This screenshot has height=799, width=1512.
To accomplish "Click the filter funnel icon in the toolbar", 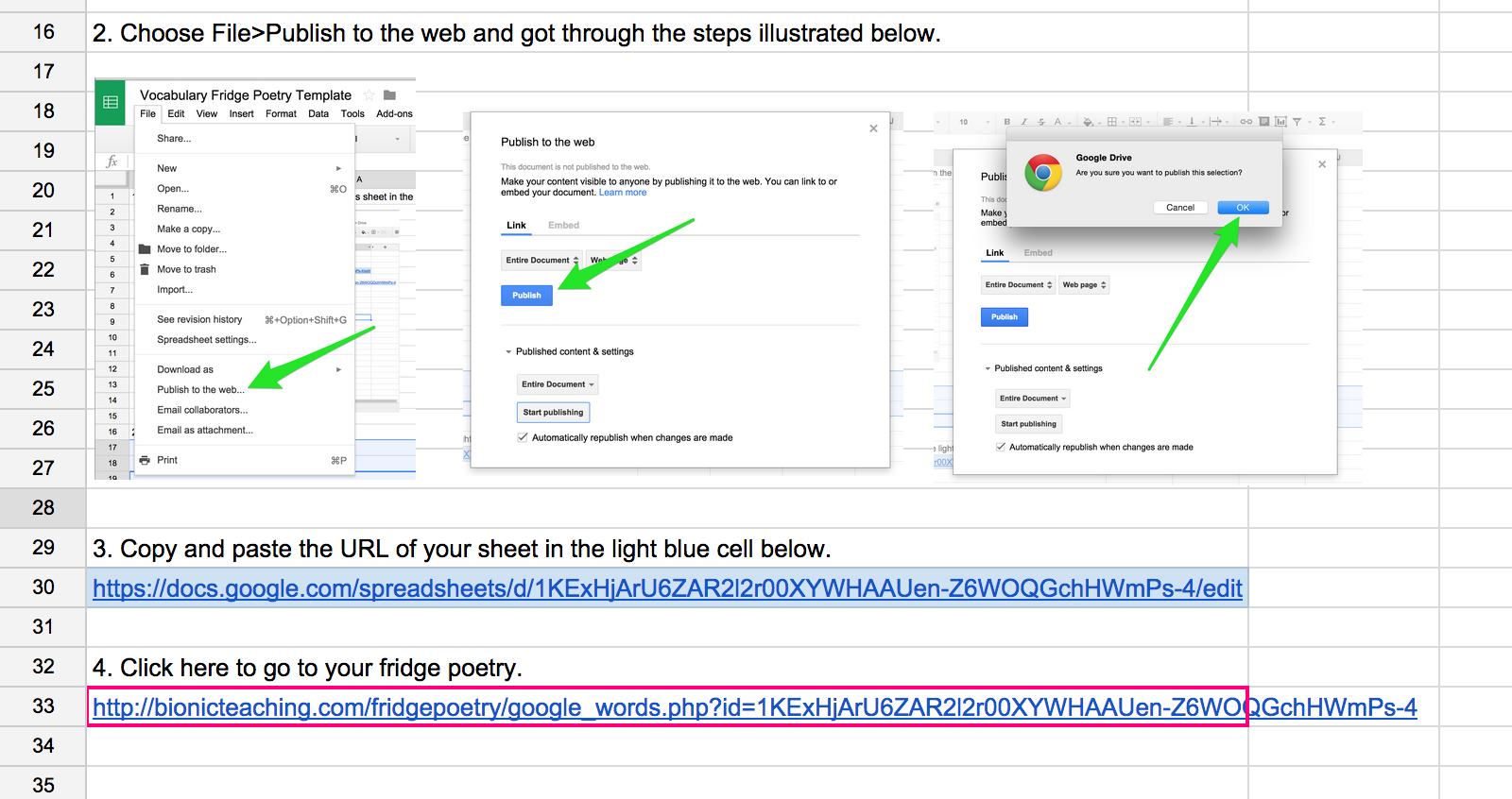I will point(1297,122).
